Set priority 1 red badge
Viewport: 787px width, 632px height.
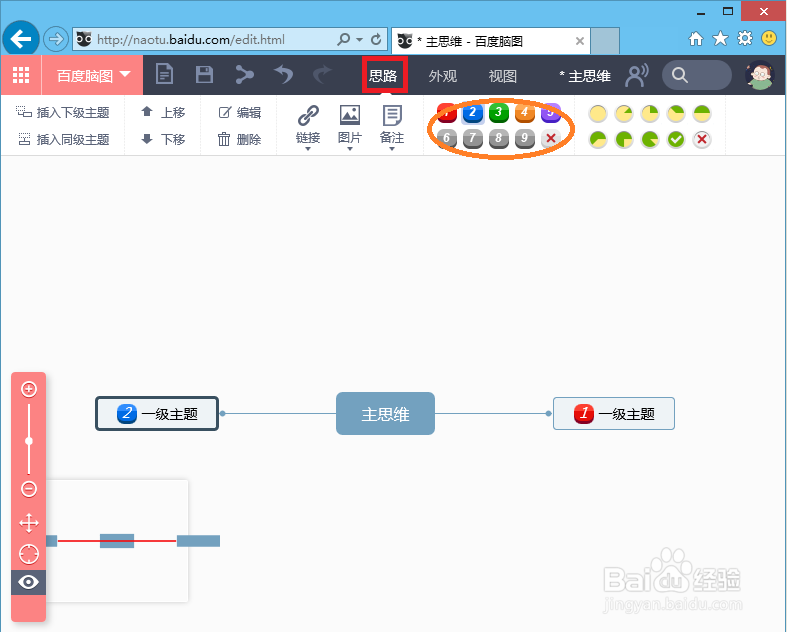tap(446, 113)
